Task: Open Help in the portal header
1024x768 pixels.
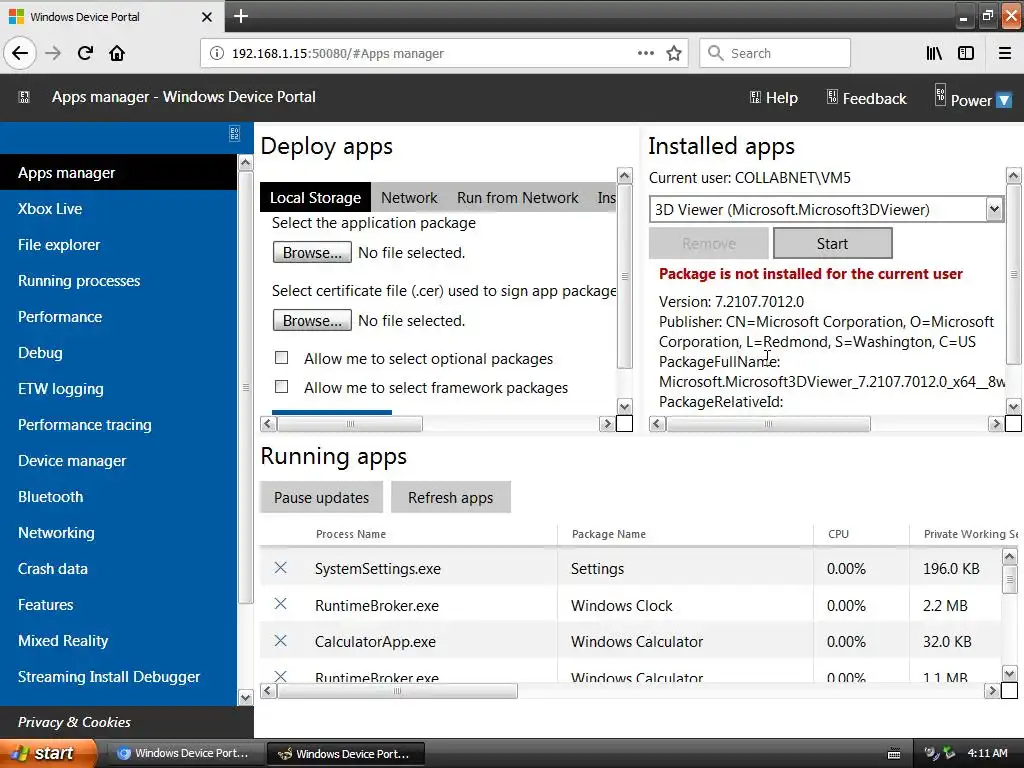Action: (x=773, y=98)
